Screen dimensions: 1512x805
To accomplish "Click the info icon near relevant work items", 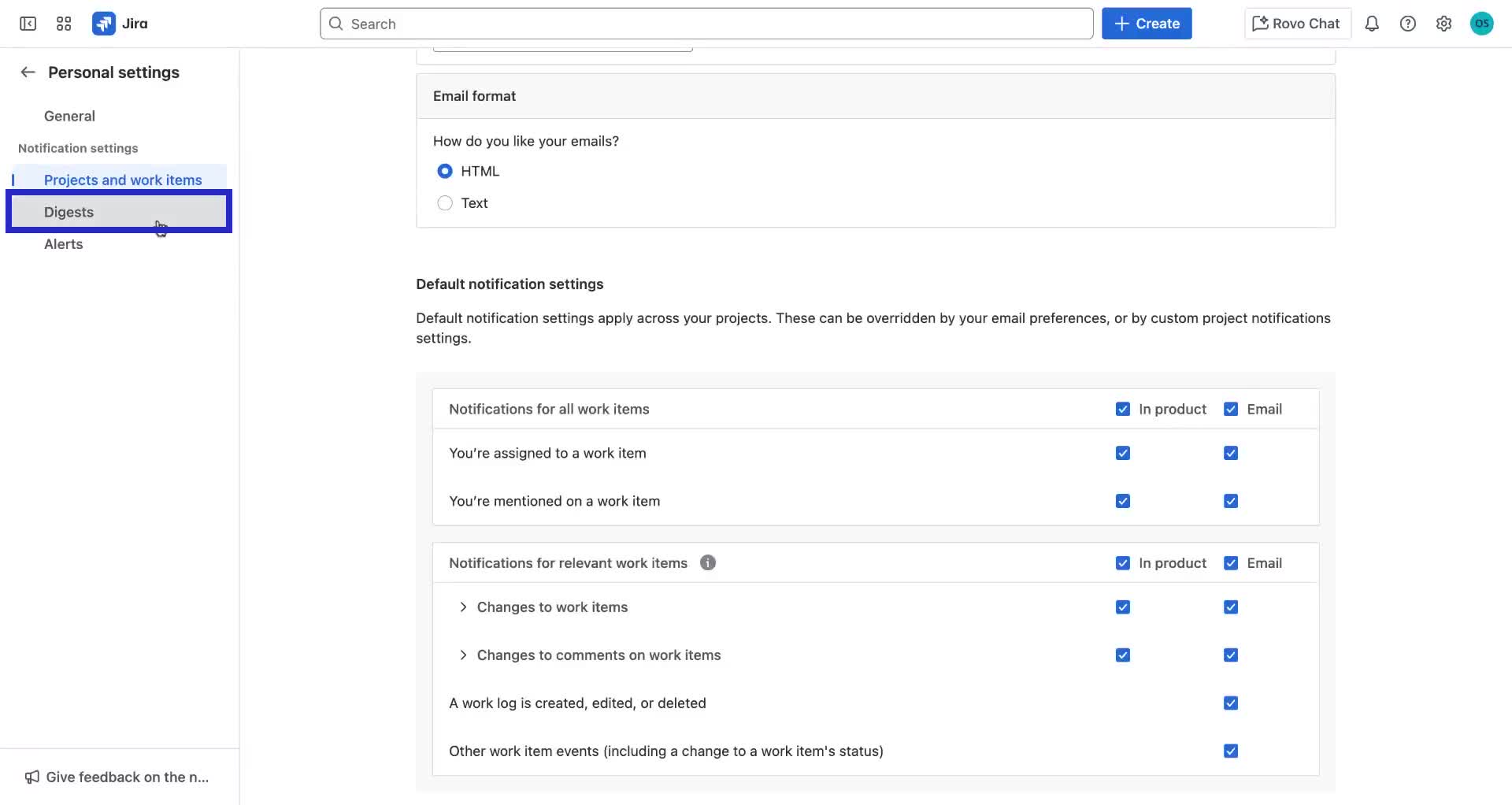I will [x=707, y=562].
